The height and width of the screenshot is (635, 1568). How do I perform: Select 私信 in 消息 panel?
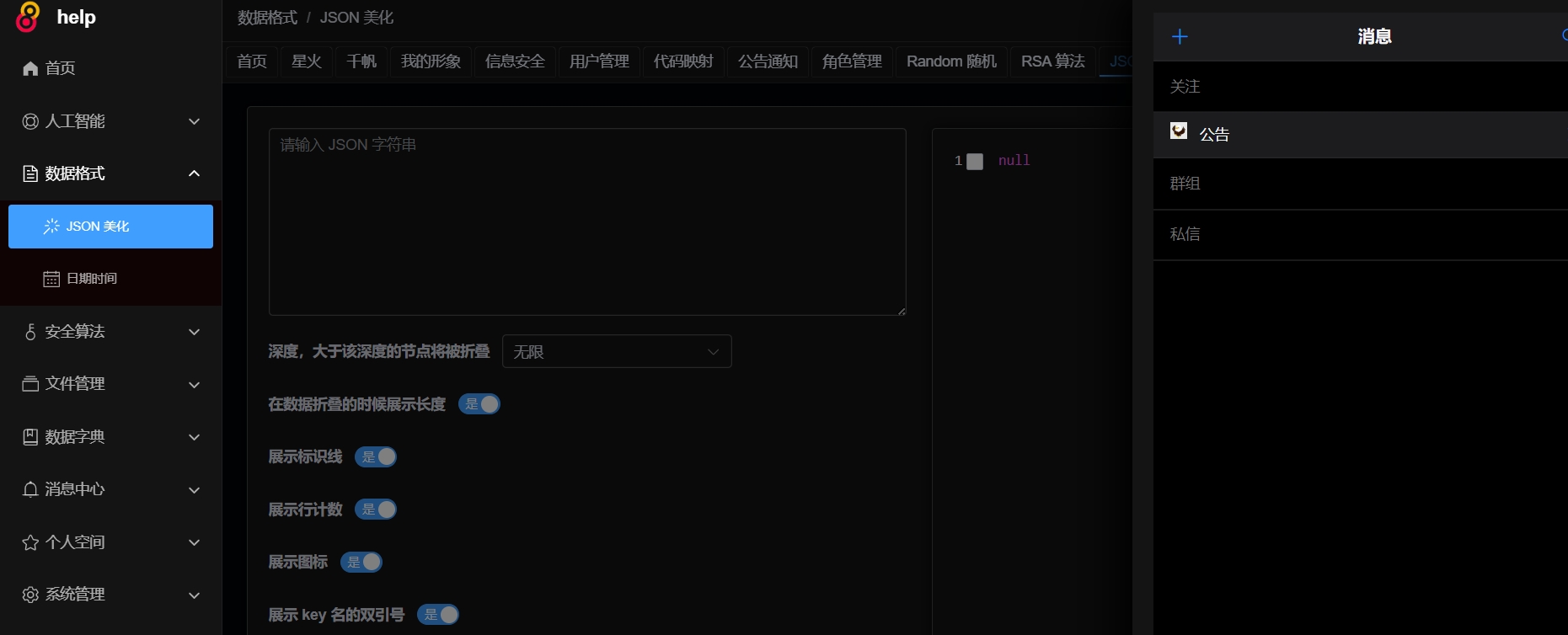pos(1360,234)
